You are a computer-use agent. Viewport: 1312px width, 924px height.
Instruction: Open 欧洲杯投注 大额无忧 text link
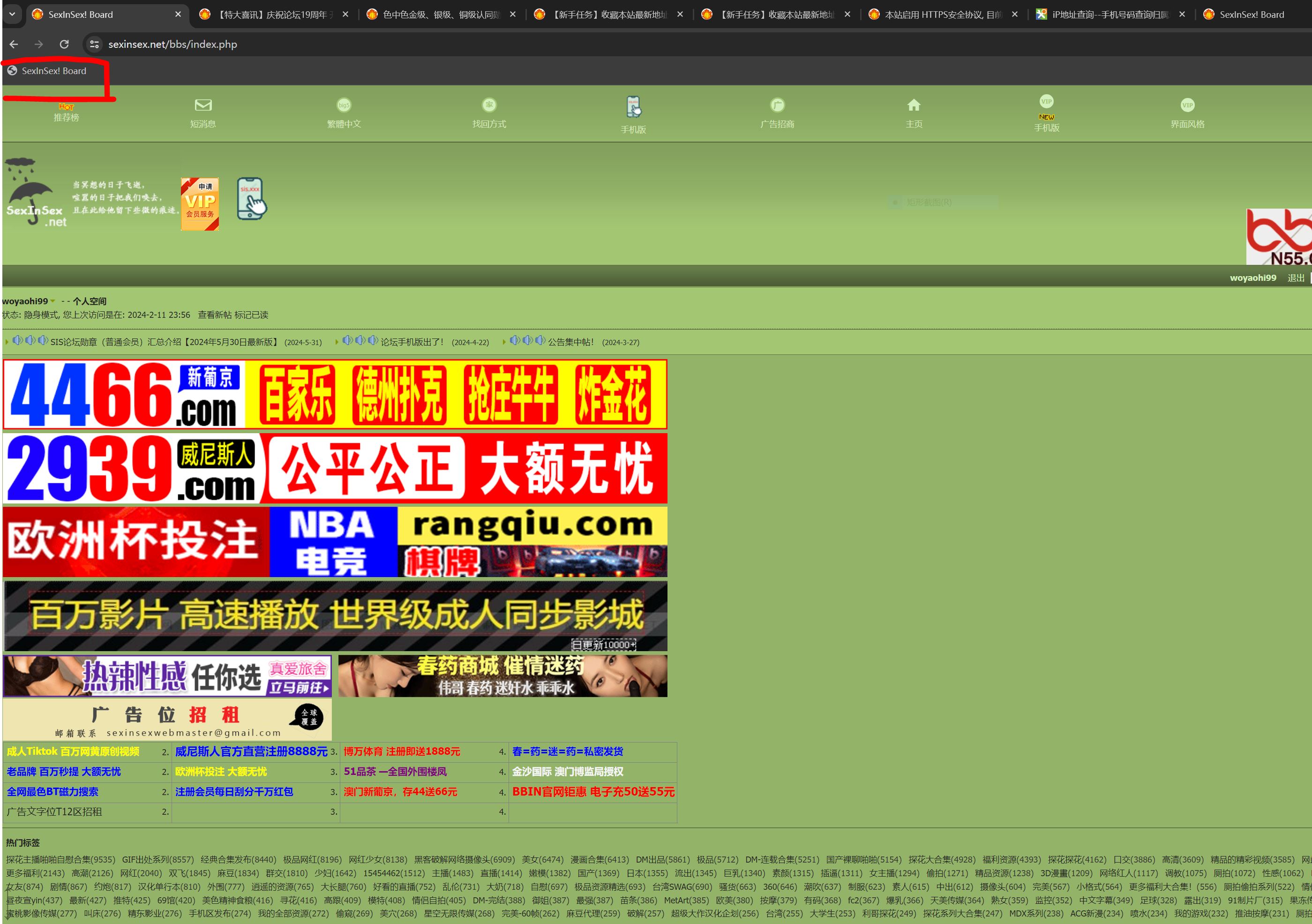[x=221, y=772]
